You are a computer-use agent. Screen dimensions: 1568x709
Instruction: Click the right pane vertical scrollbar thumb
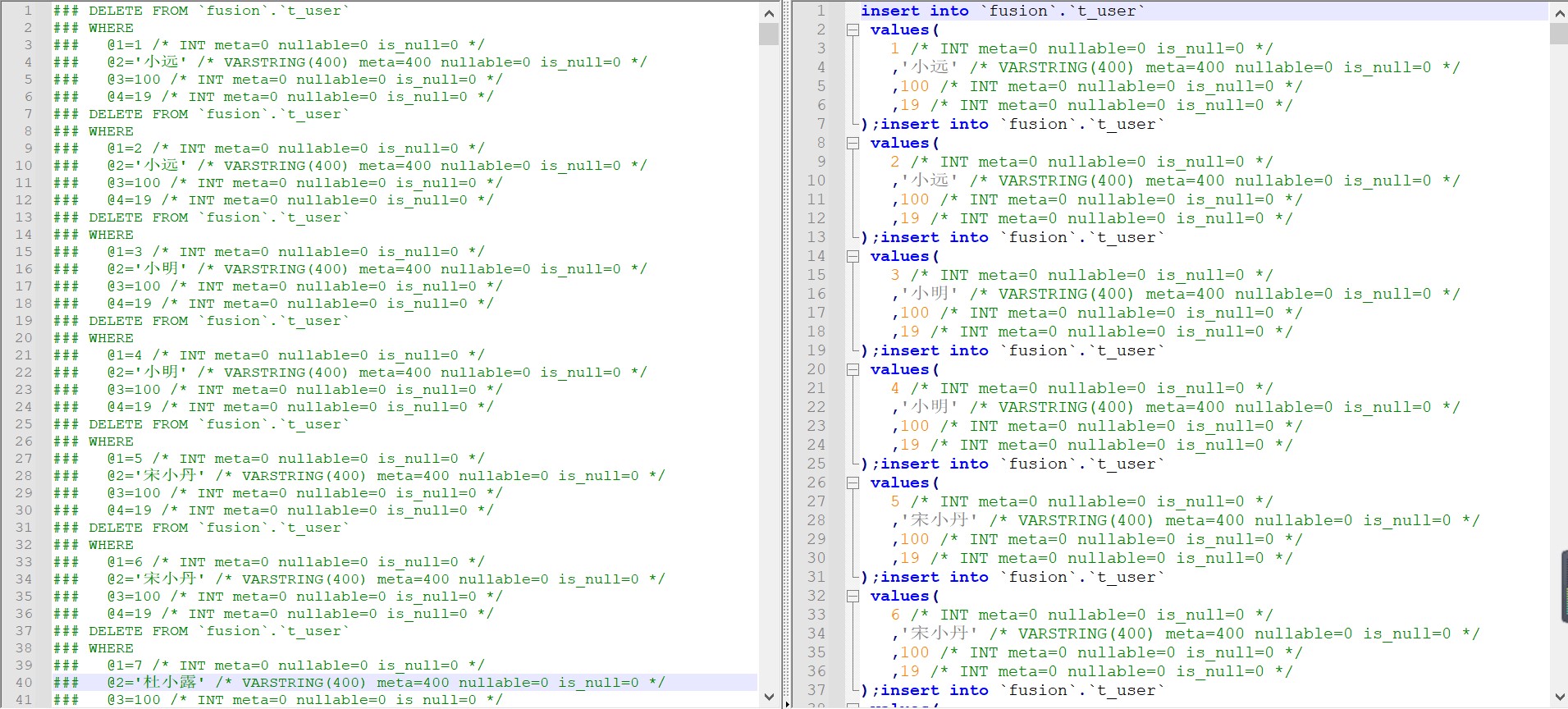click(1559, 34)
